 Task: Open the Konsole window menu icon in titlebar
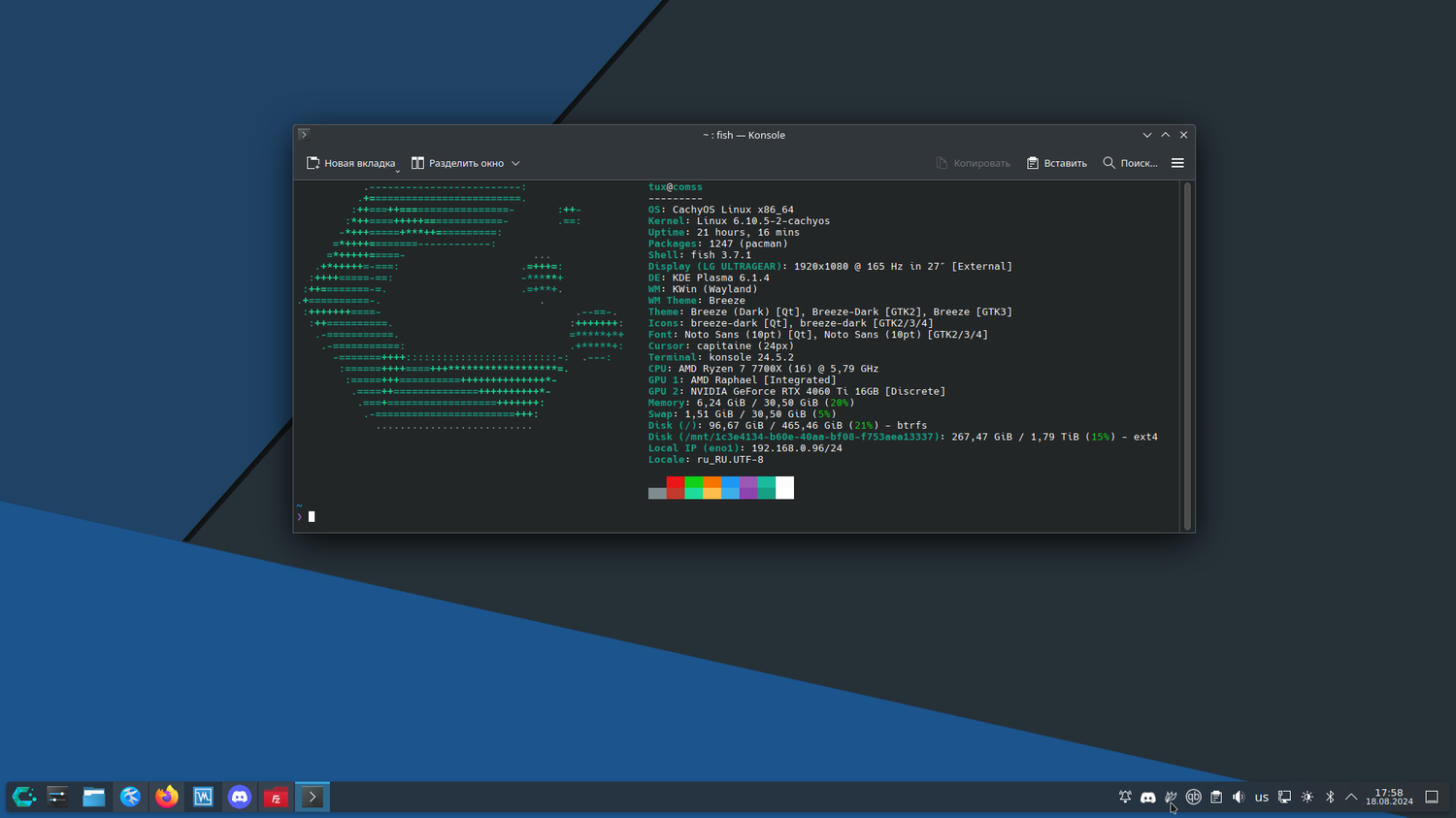pos(304,135)
